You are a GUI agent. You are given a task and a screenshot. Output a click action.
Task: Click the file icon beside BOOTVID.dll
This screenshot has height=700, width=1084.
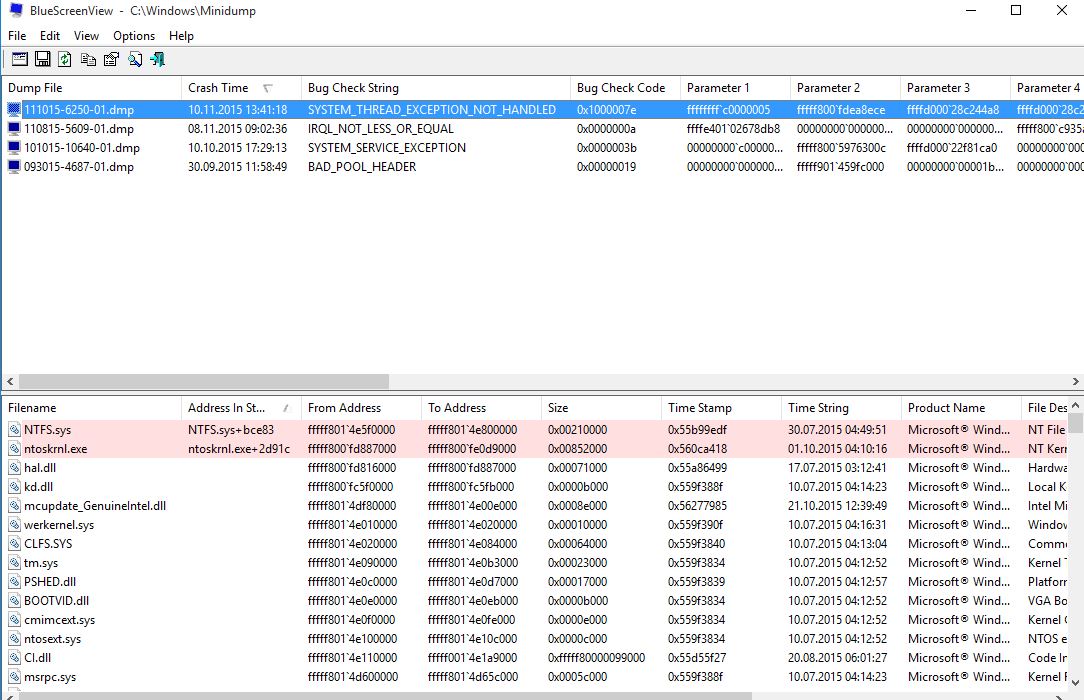pyautogui.click(x=15, y=600)
